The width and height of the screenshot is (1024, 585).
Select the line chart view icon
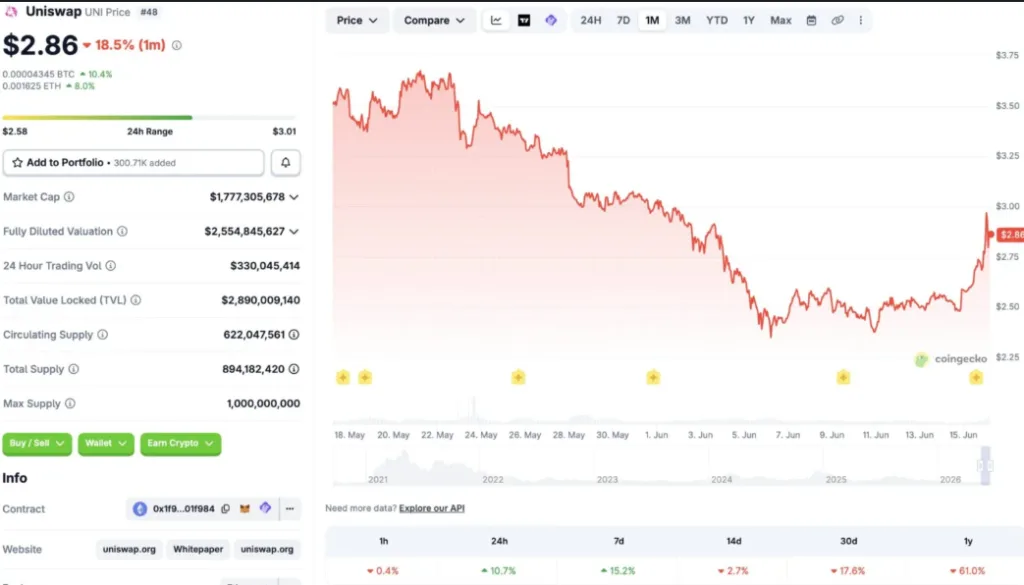tap(496, 20)
